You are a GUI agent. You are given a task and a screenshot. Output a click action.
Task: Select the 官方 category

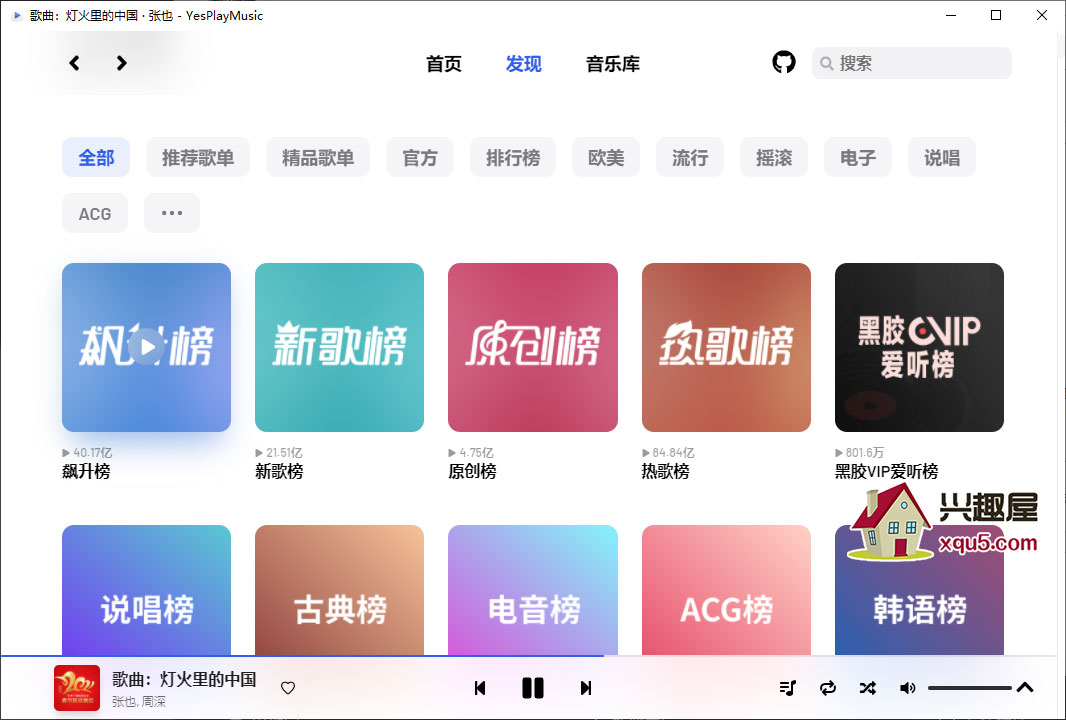(x=419, y=157)
